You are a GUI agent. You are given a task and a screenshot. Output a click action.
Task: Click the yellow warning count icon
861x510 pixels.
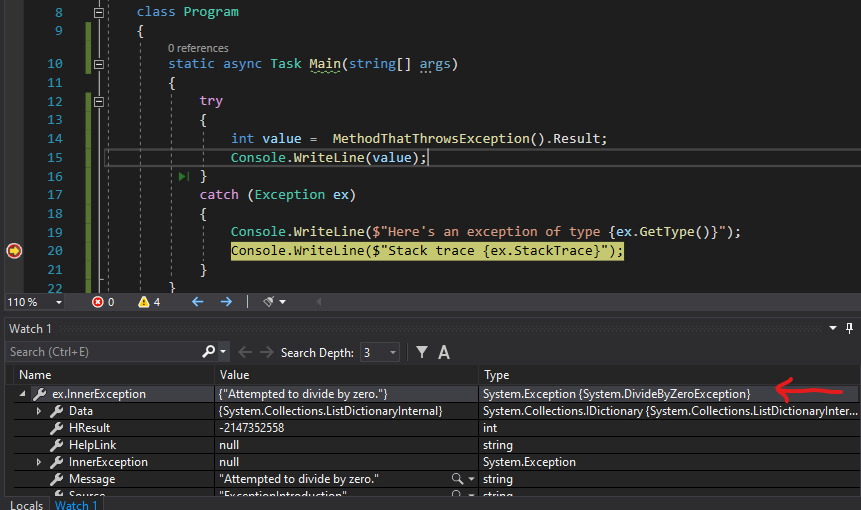(144, 302)
